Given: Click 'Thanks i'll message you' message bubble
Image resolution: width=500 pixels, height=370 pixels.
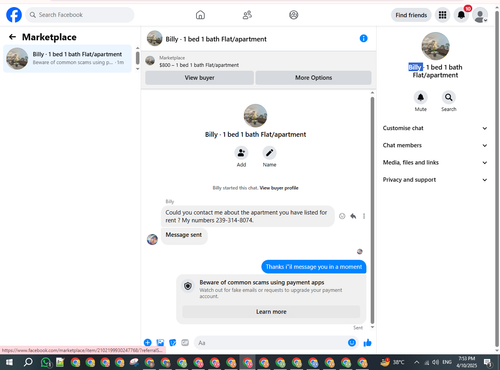Looking at the screenshot, I should (x=314, y=267).
